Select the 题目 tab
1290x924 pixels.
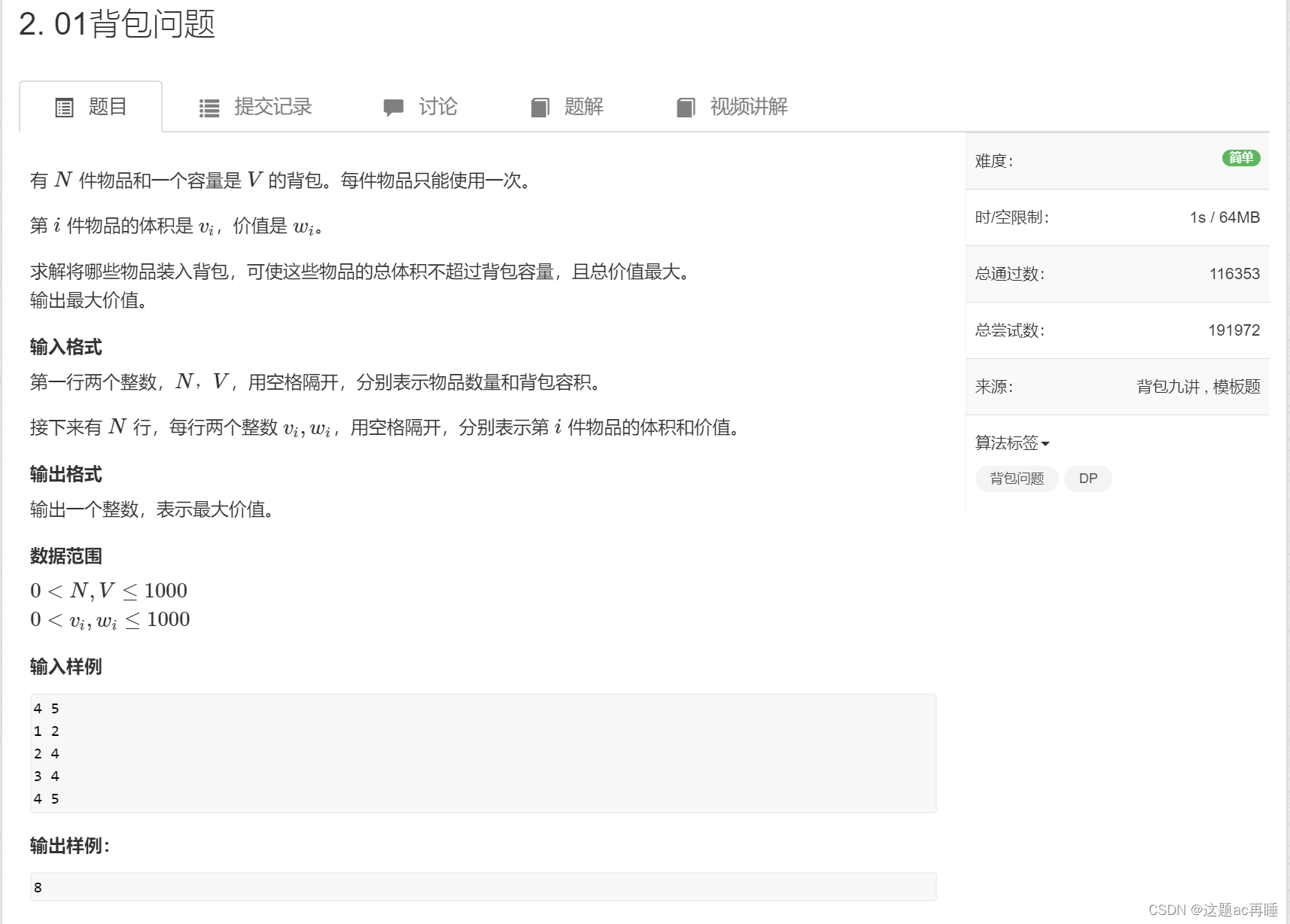tap(108, 107)
